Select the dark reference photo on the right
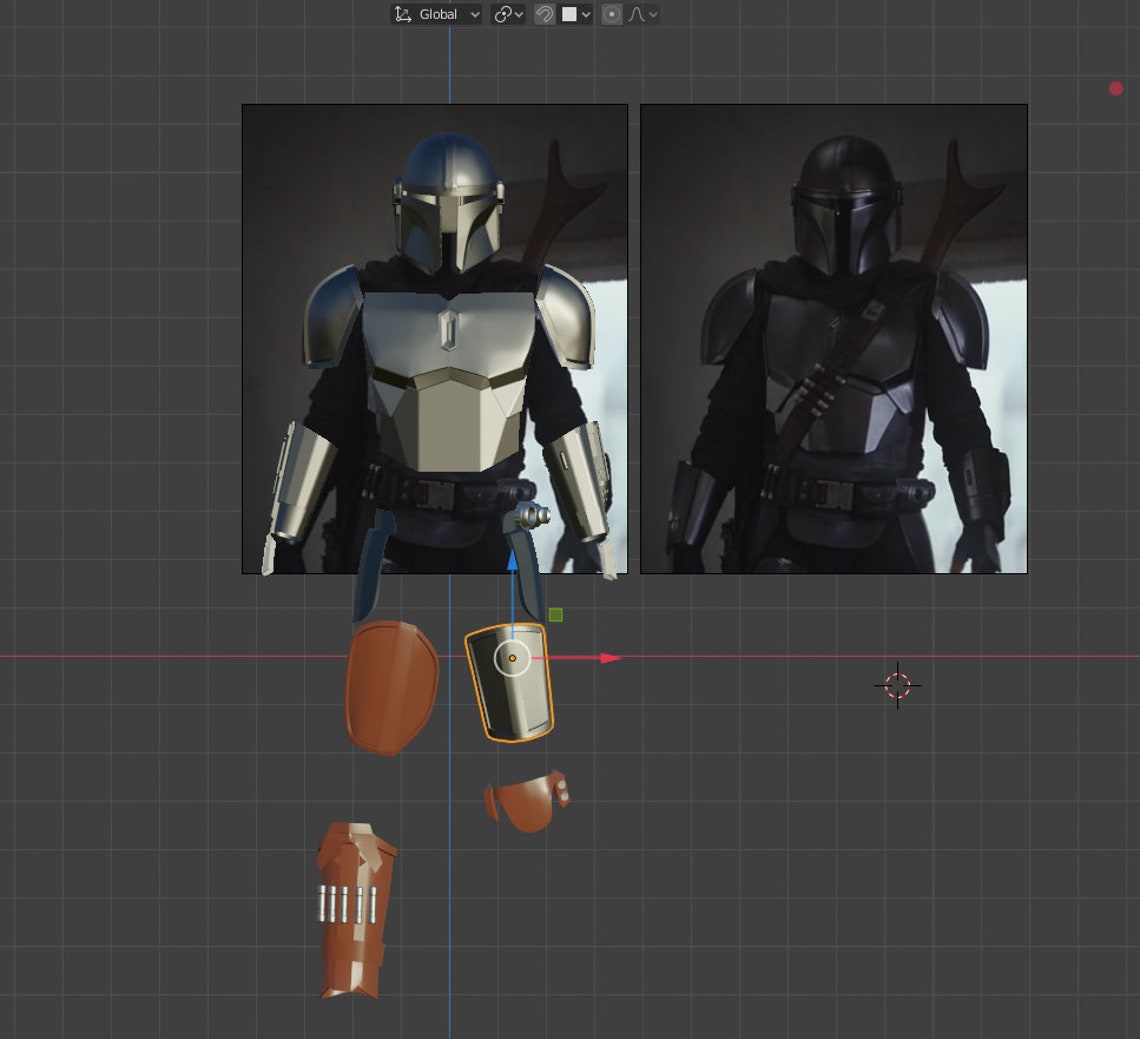1140x1039 pixels. 833,338
